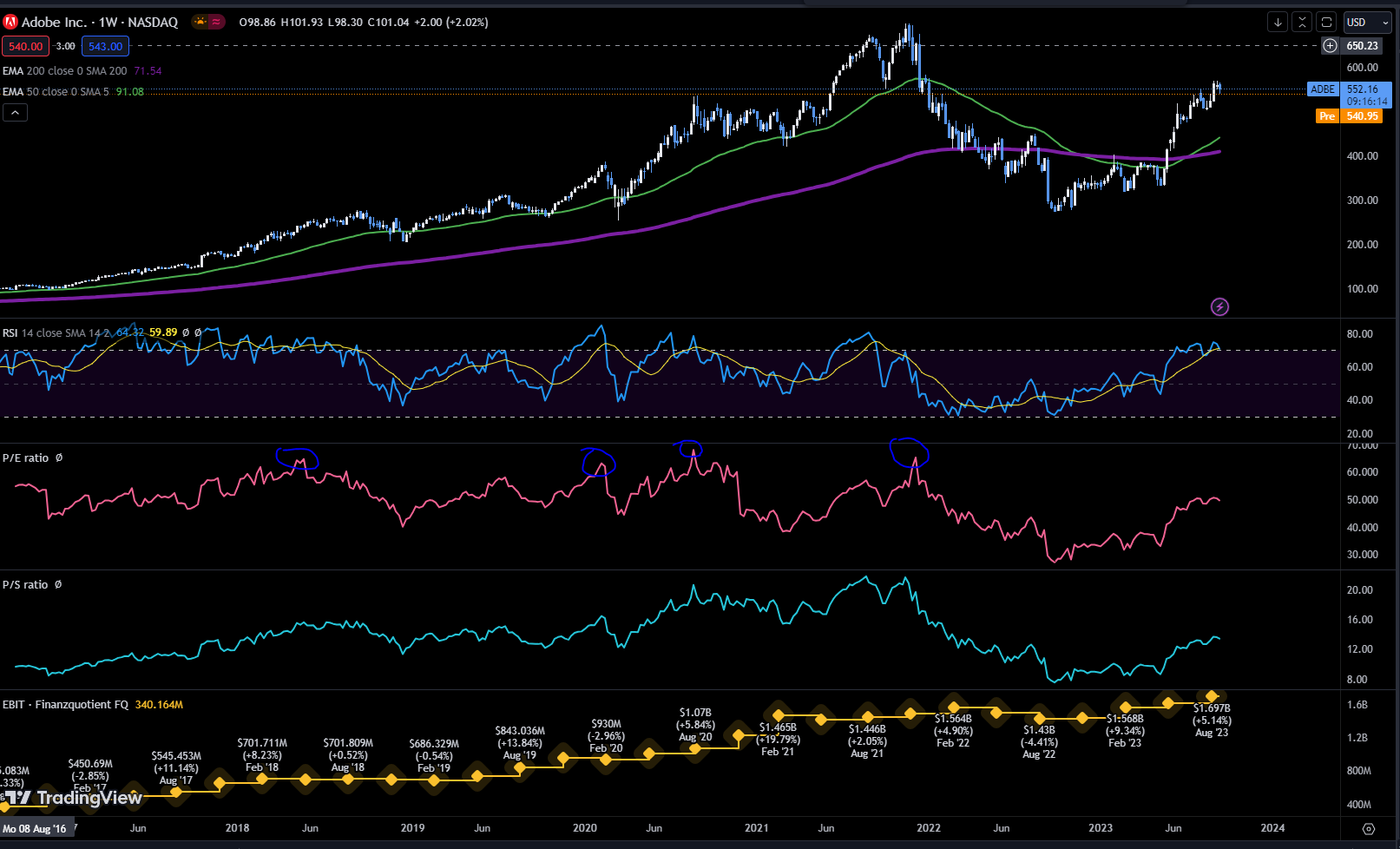Viewport: 1400px width, 849px height.
Task: Click the 552.16 current price value
Action: [x=1362, y=89]
